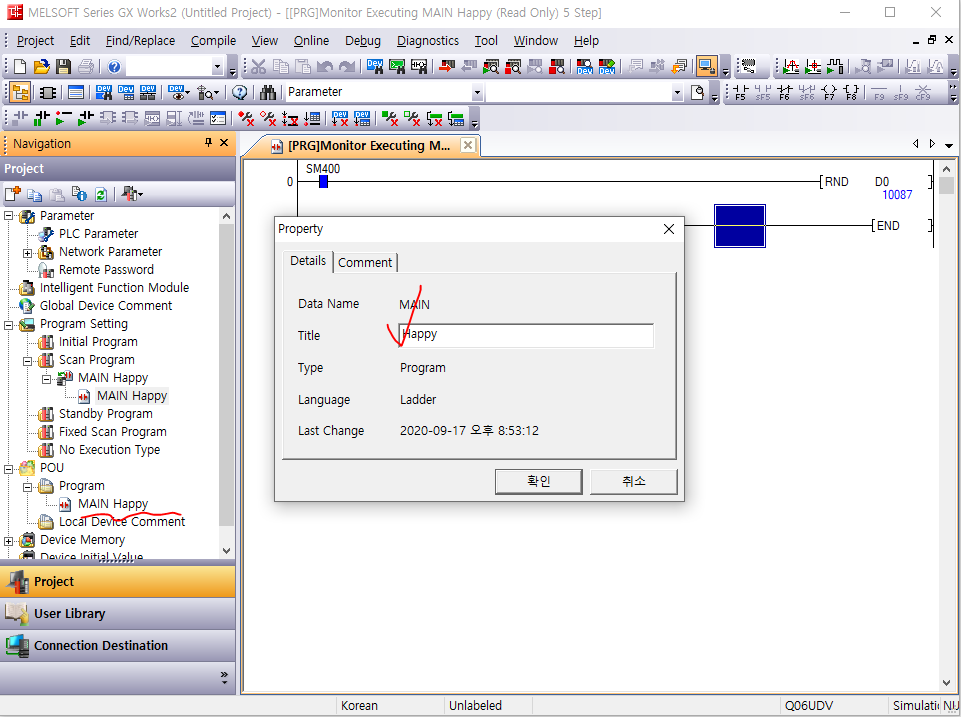
Task: Click the context help balloon question icon
Action: (240, 93)
